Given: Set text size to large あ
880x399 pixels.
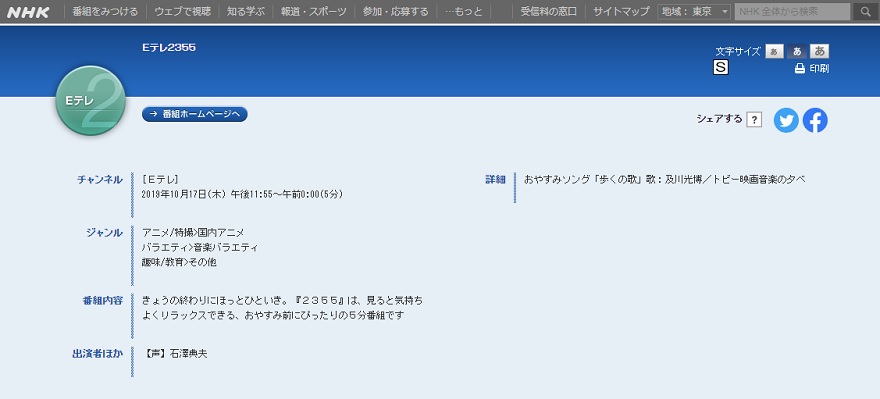Looking at the screenshot, I should click(819, 51).
